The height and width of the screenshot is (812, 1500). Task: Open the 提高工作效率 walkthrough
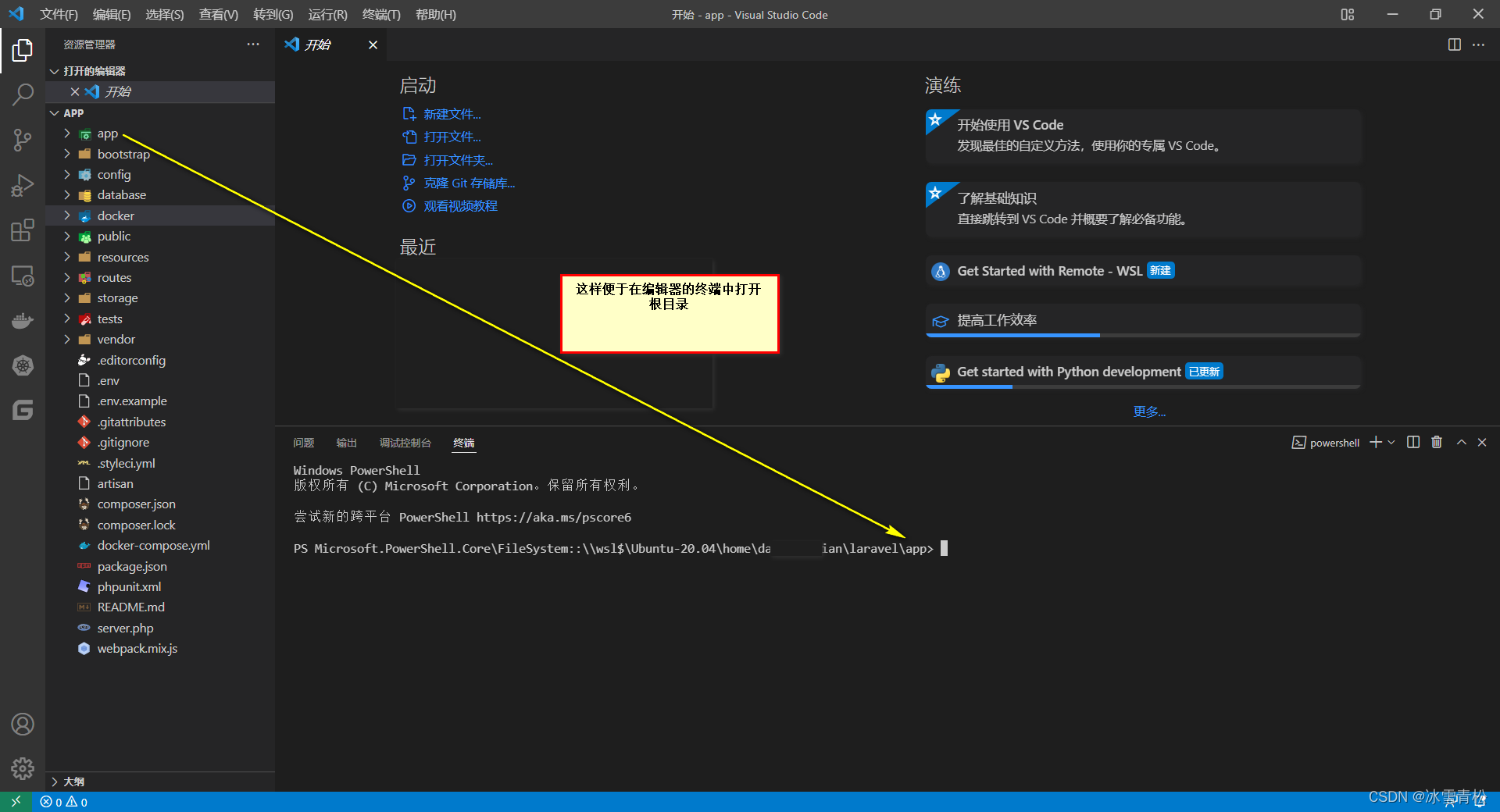click(x=1144, y=320)
